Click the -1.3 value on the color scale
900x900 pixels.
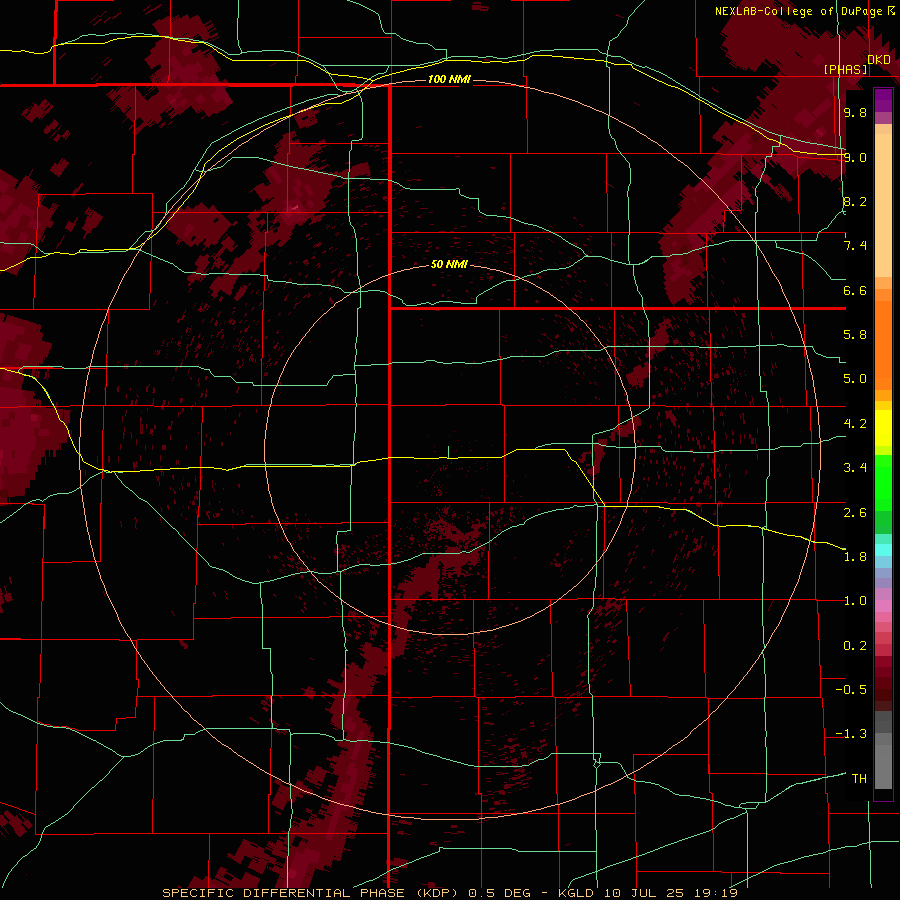coord(851,734)
